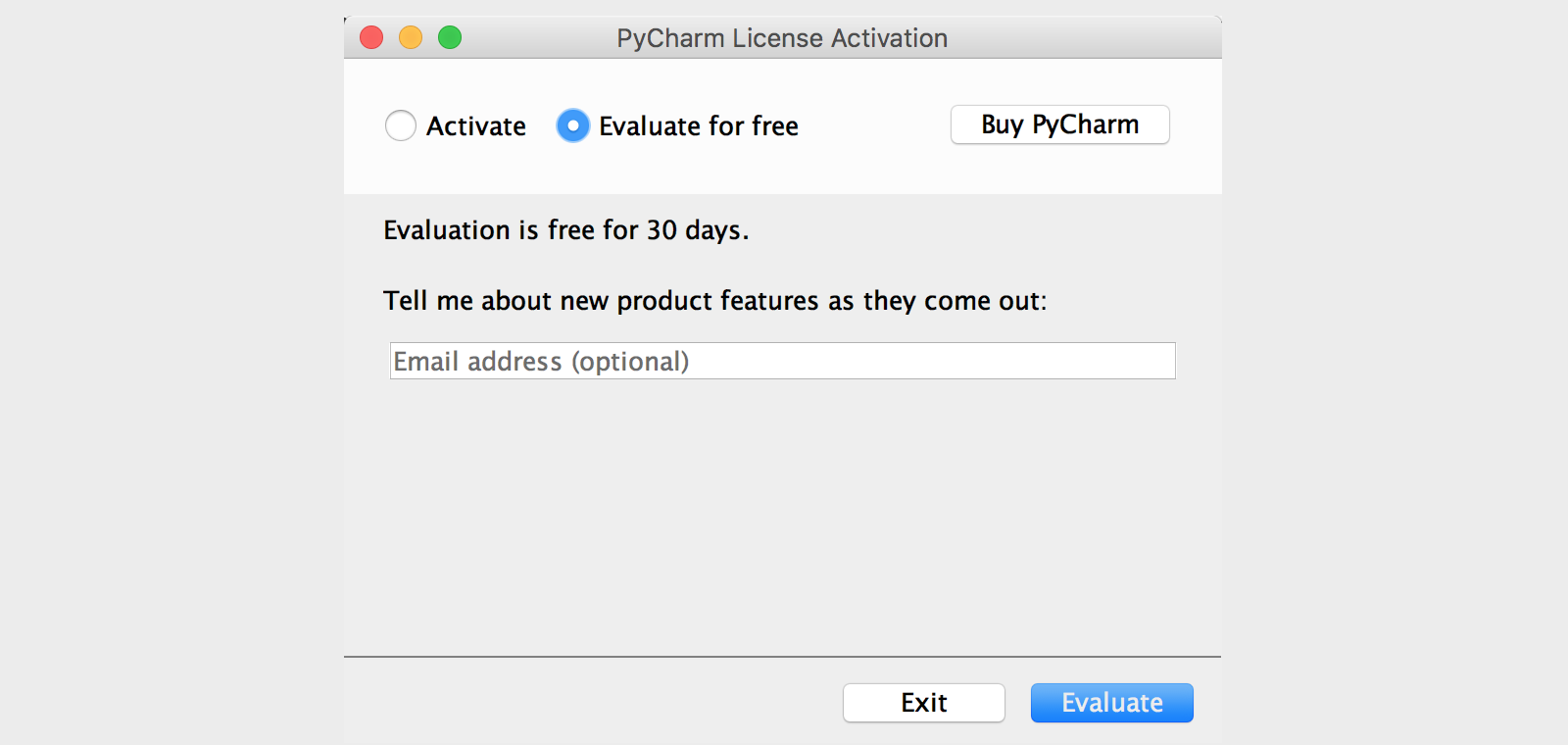Zoom the window using the green button
Screen dimensions: 1568x745
coord(450,37)
